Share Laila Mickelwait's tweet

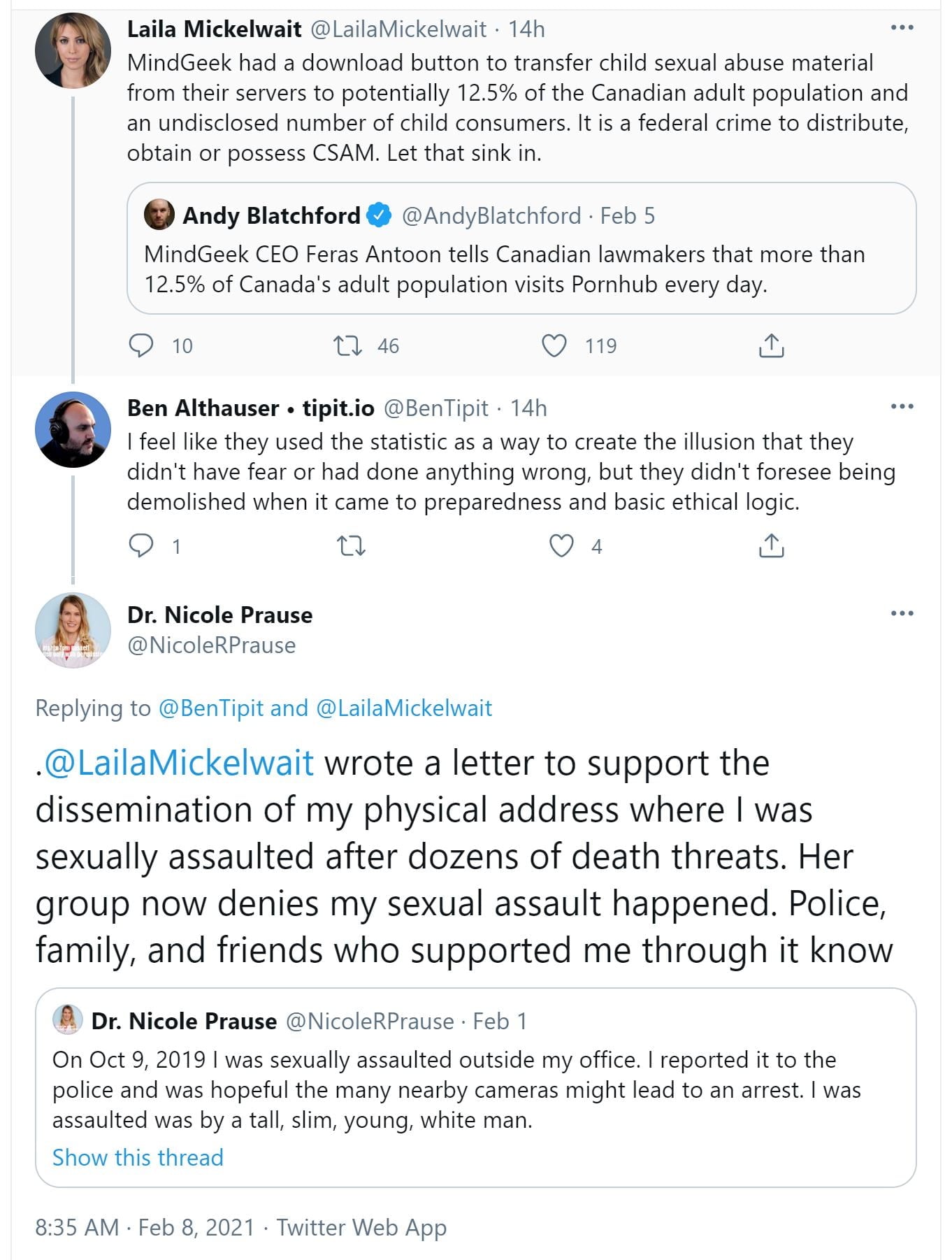click(771, 345)
